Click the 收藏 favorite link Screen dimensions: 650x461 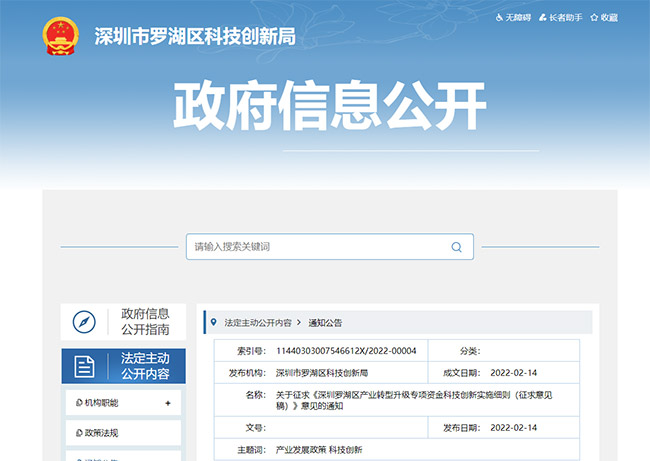[x=604, y=17]
